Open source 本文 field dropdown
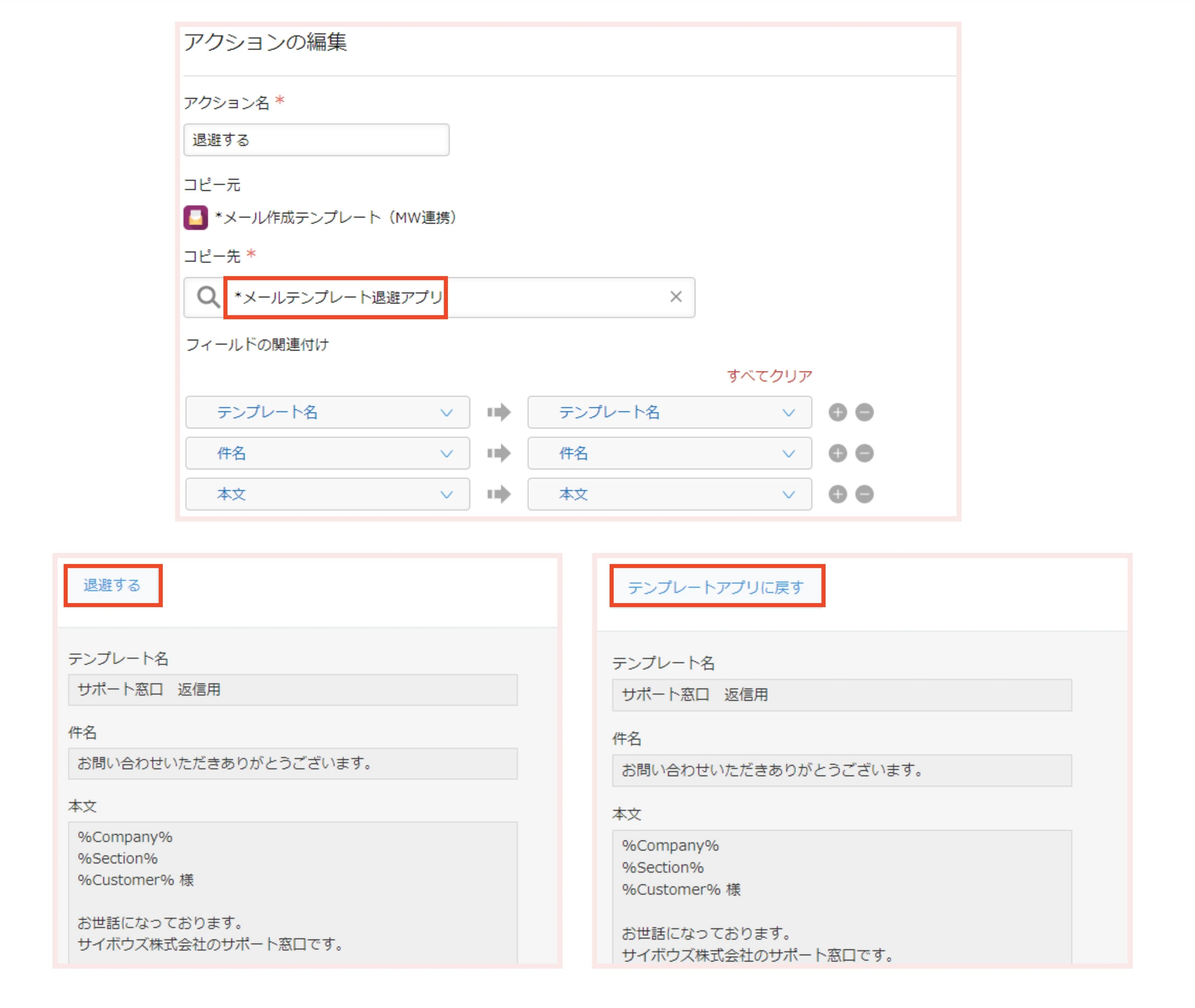 [x=327, y=494]
